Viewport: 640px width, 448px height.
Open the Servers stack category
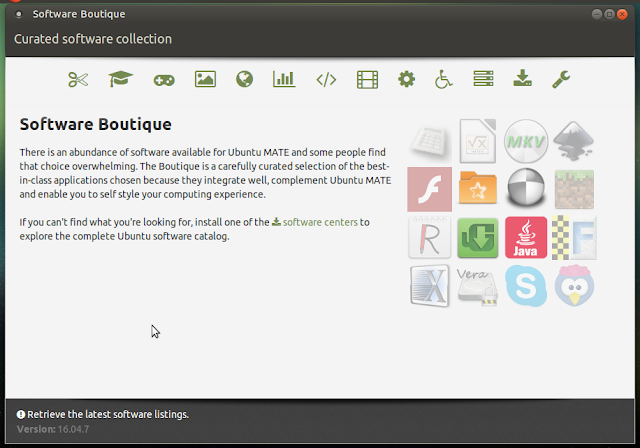click(x=483, y=79)
